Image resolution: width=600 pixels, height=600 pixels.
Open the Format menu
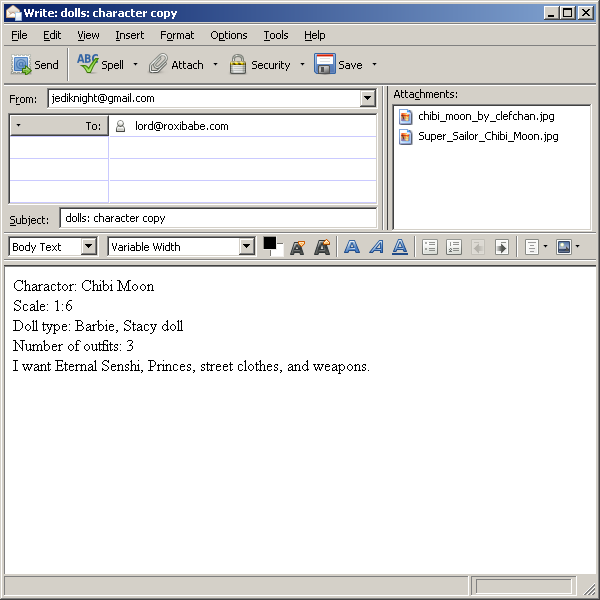(177, 35)
